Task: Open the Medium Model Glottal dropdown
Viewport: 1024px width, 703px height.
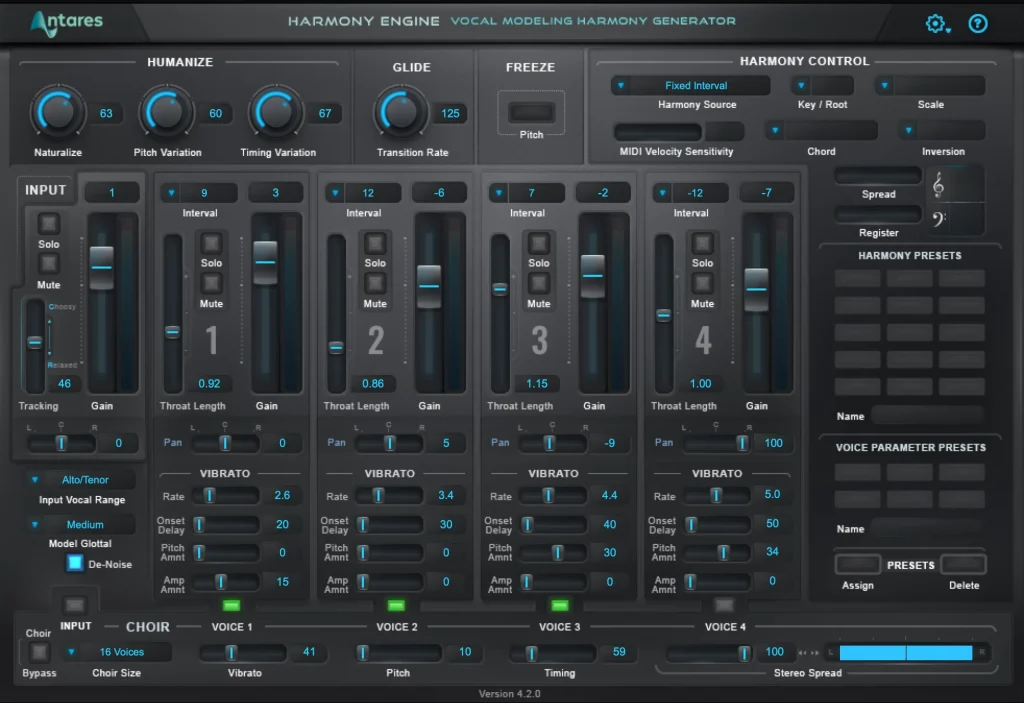Action: [x=80, y=524]
